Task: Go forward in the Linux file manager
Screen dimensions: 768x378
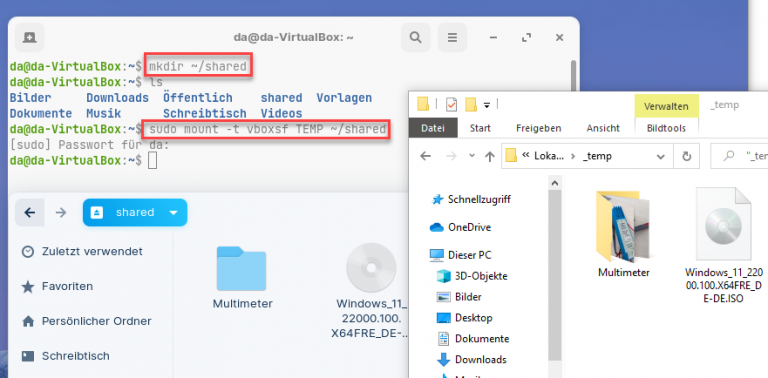Action: click(61, 213)
